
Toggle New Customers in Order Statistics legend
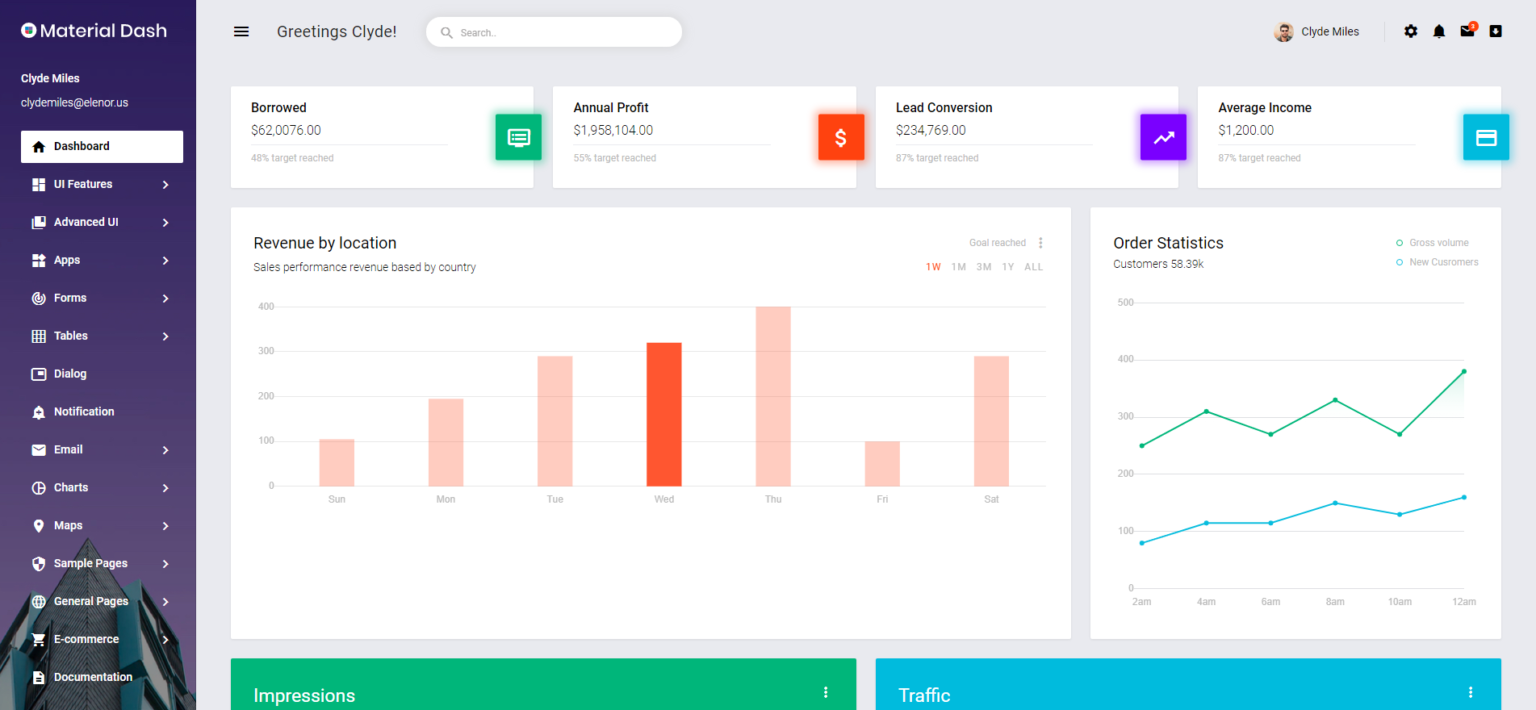point(1437,262)
